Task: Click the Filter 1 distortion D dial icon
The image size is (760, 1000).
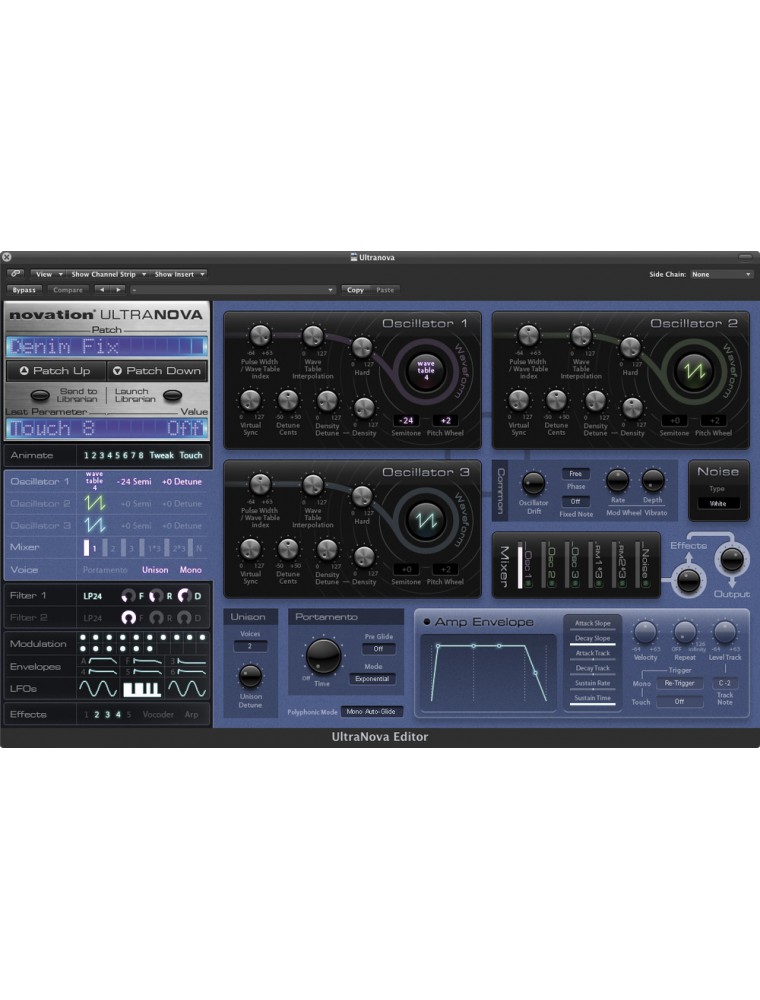Action: [185, 596]
